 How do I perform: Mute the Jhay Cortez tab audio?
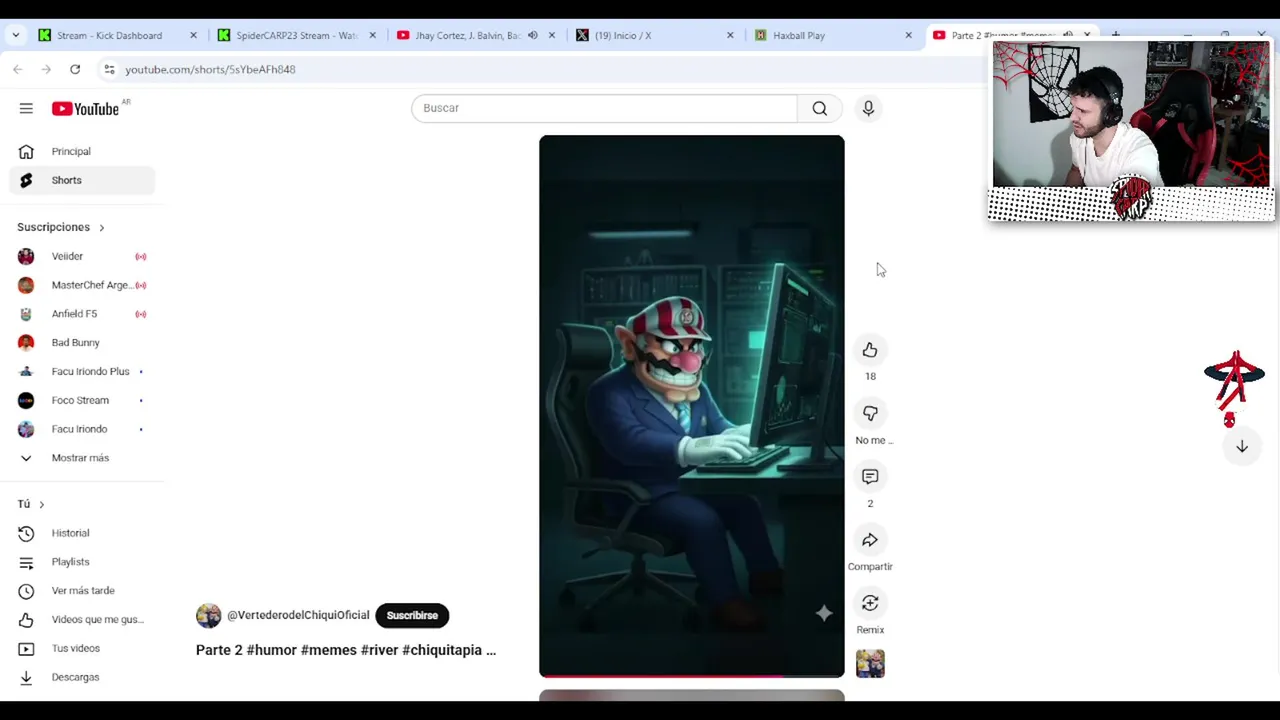point(533,35)
